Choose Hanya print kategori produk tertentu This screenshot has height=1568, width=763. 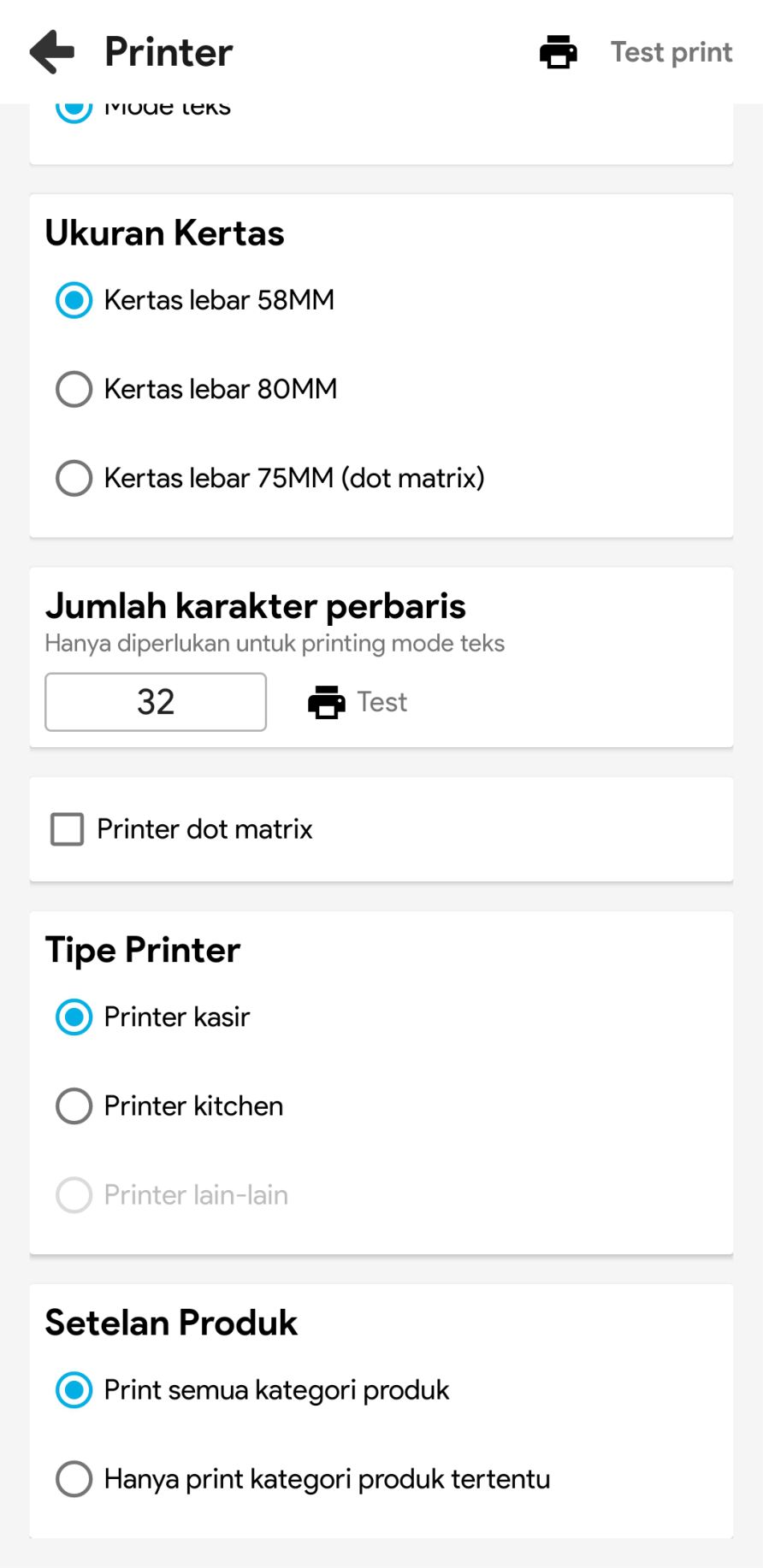point(74,1479)
